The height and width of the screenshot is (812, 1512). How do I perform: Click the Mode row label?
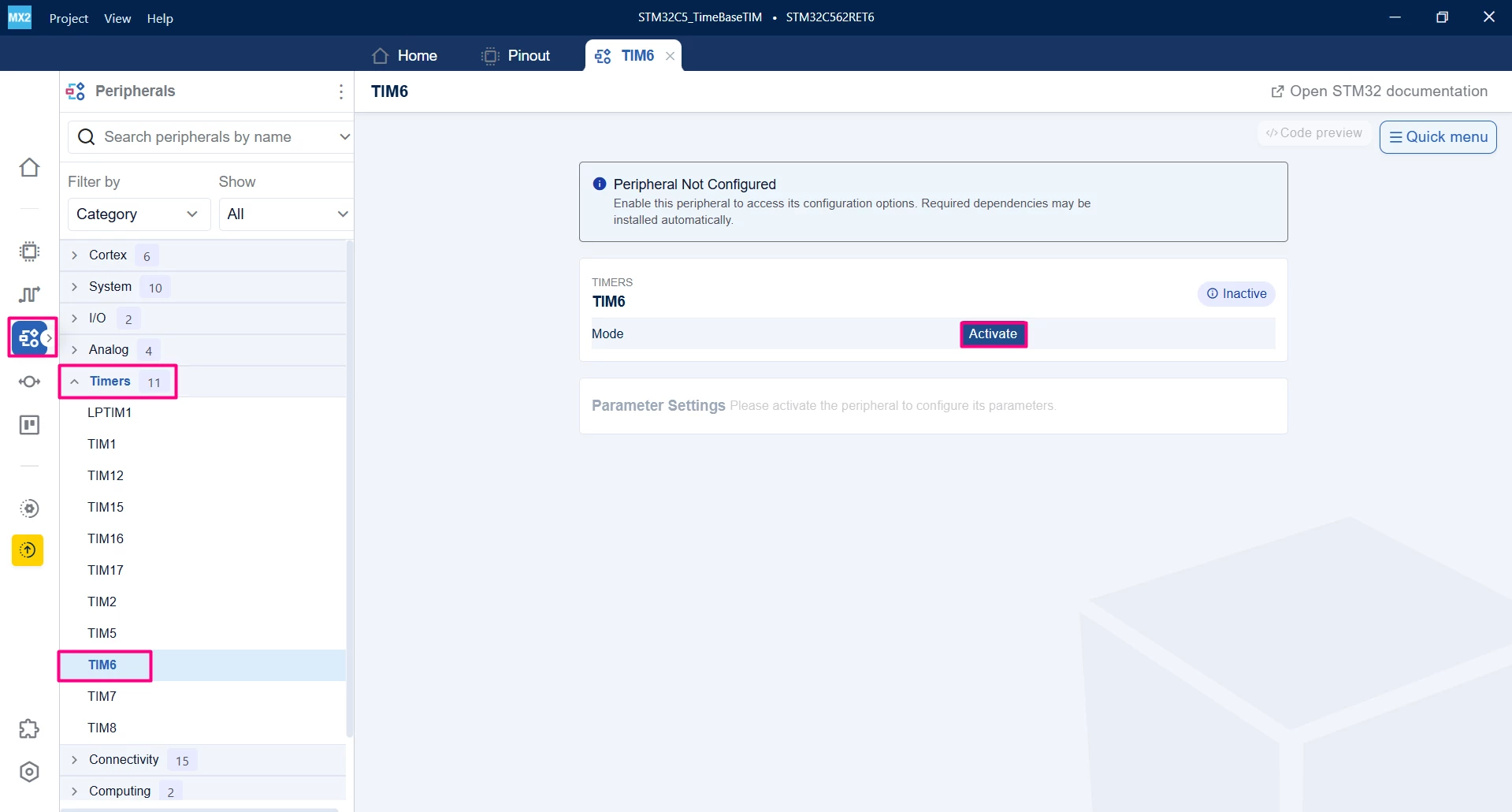click(x=607, y=334)
